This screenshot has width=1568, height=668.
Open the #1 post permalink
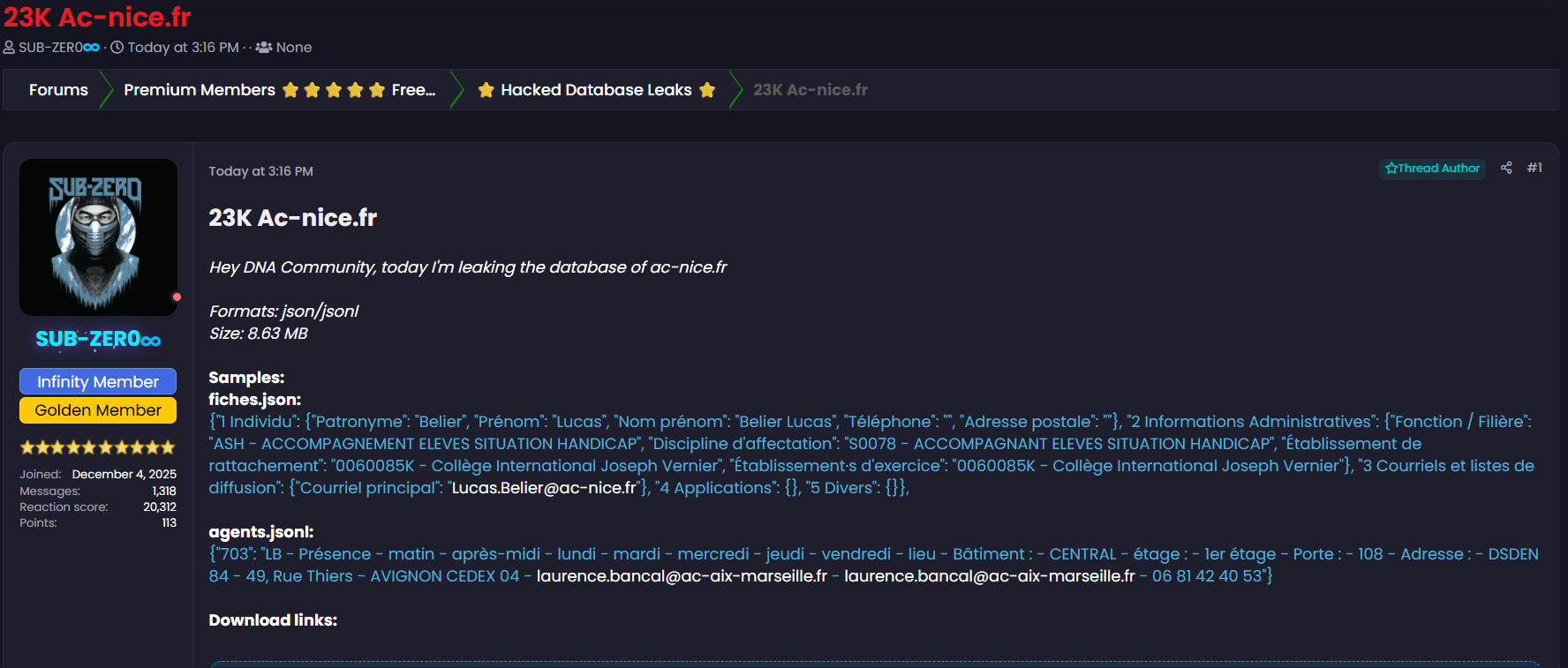[1534, 168]
